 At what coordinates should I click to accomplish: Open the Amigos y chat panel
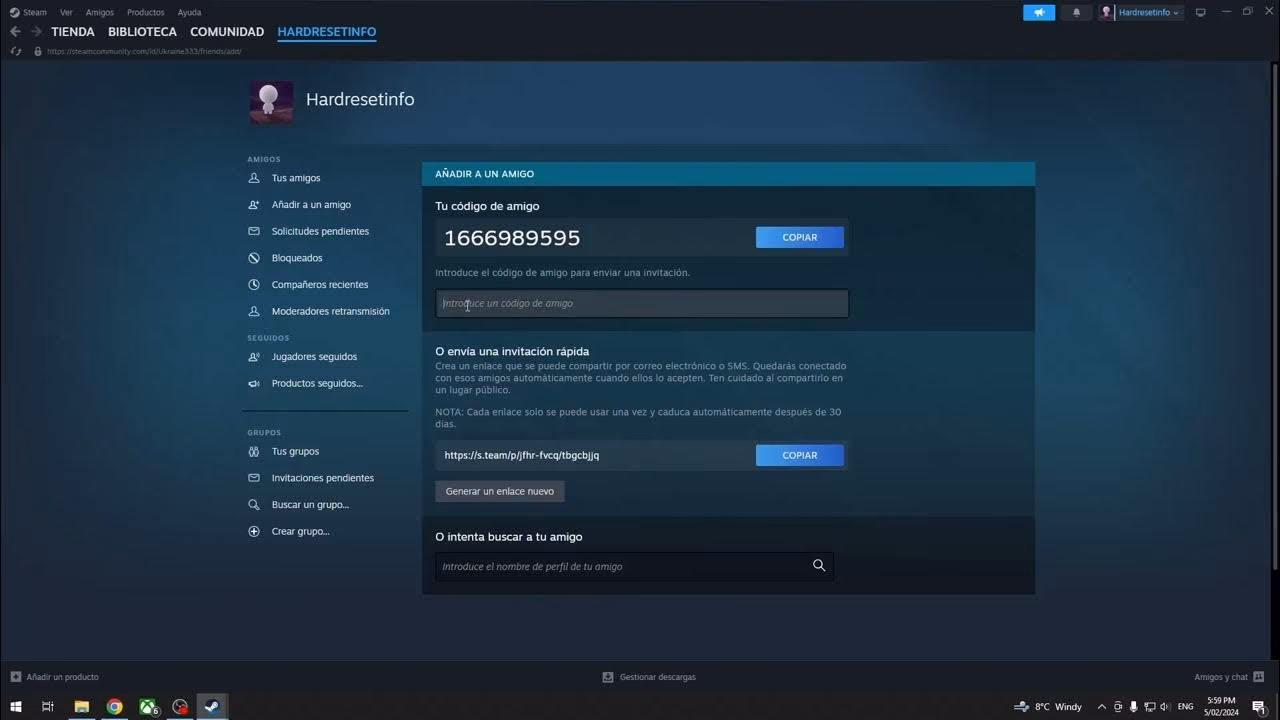click(1229, 677)
